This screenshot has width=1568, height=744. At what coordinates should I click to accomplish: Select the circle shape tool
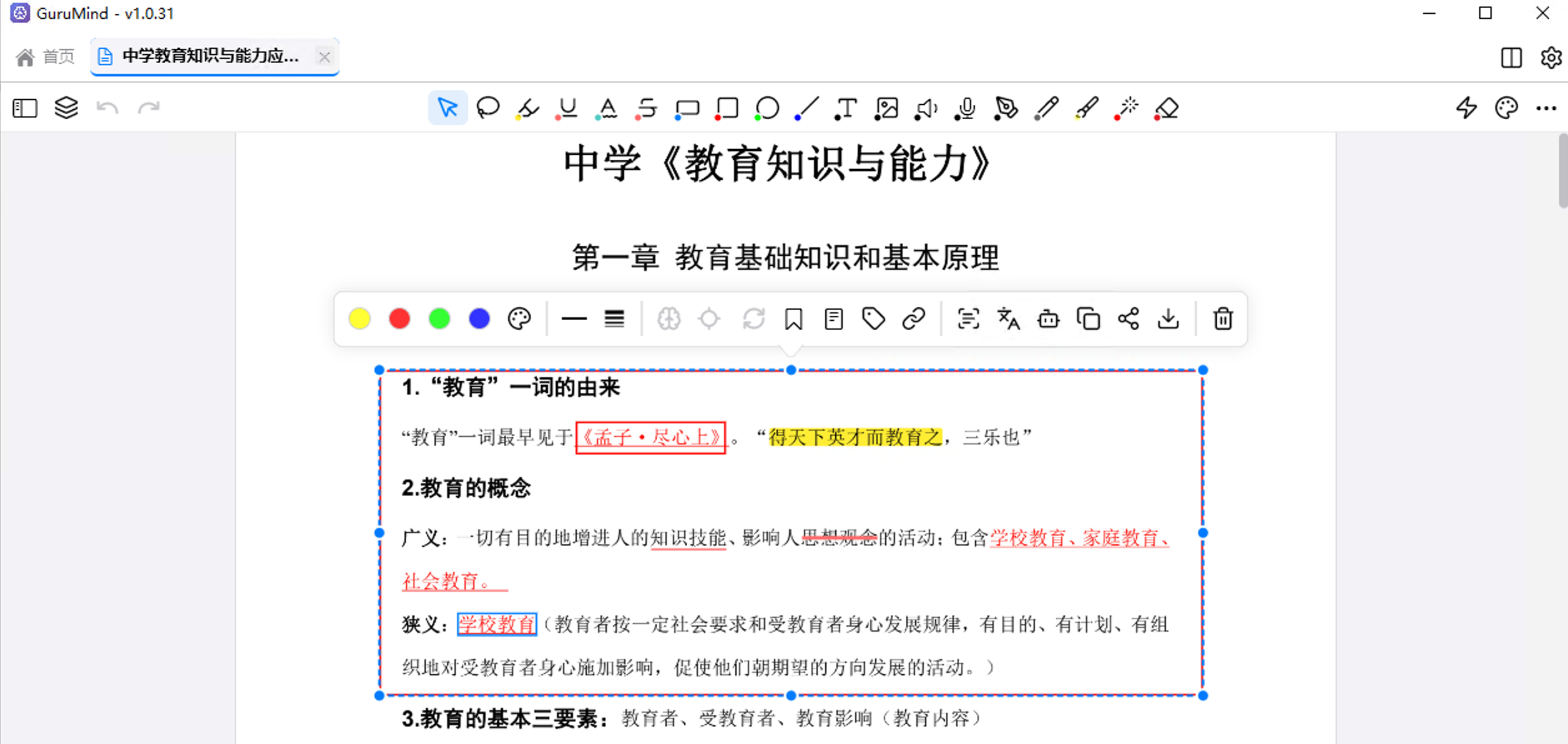pos(767,108)
